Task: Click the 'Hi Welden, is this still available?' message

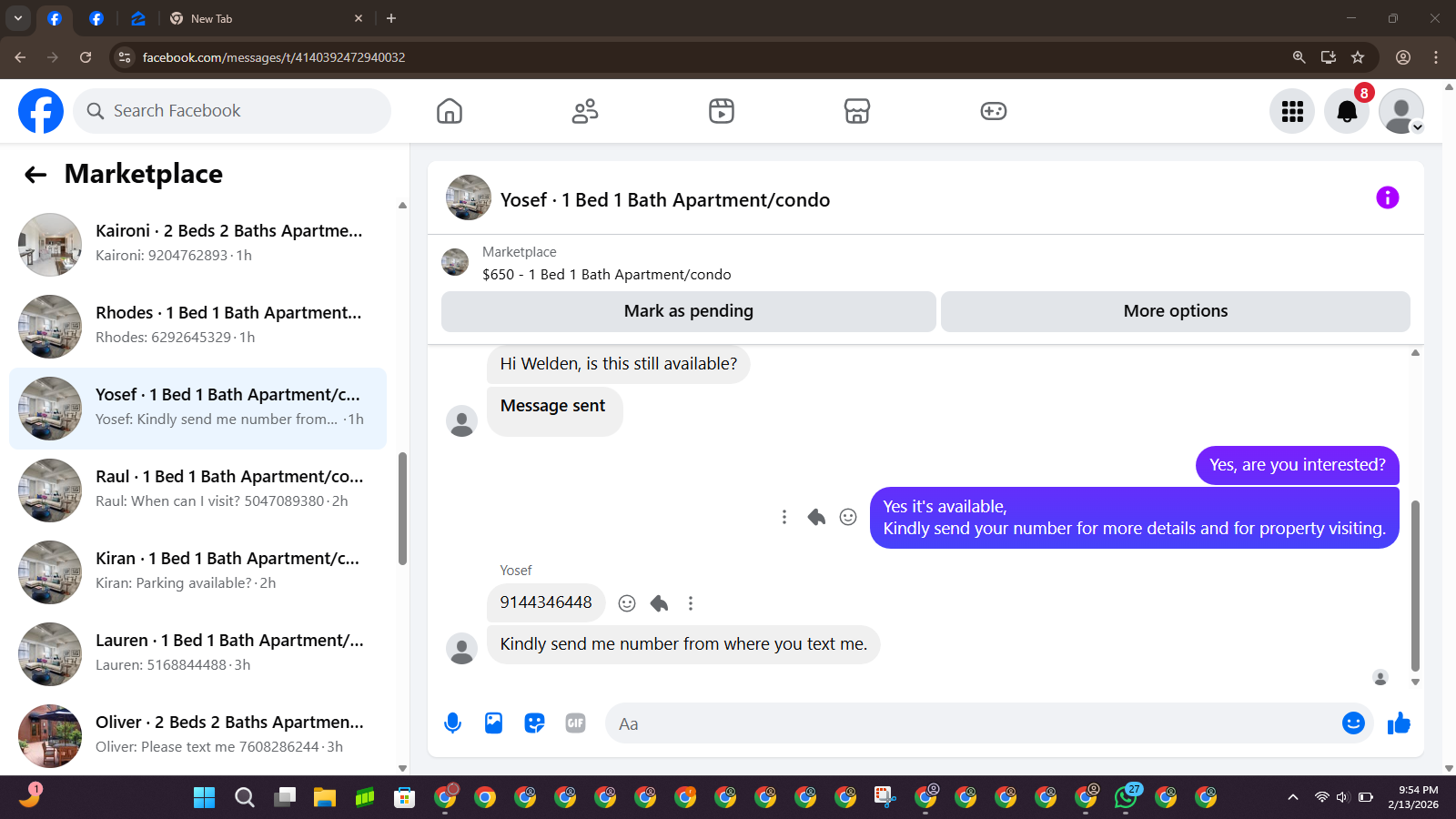Action: (619, 364)
